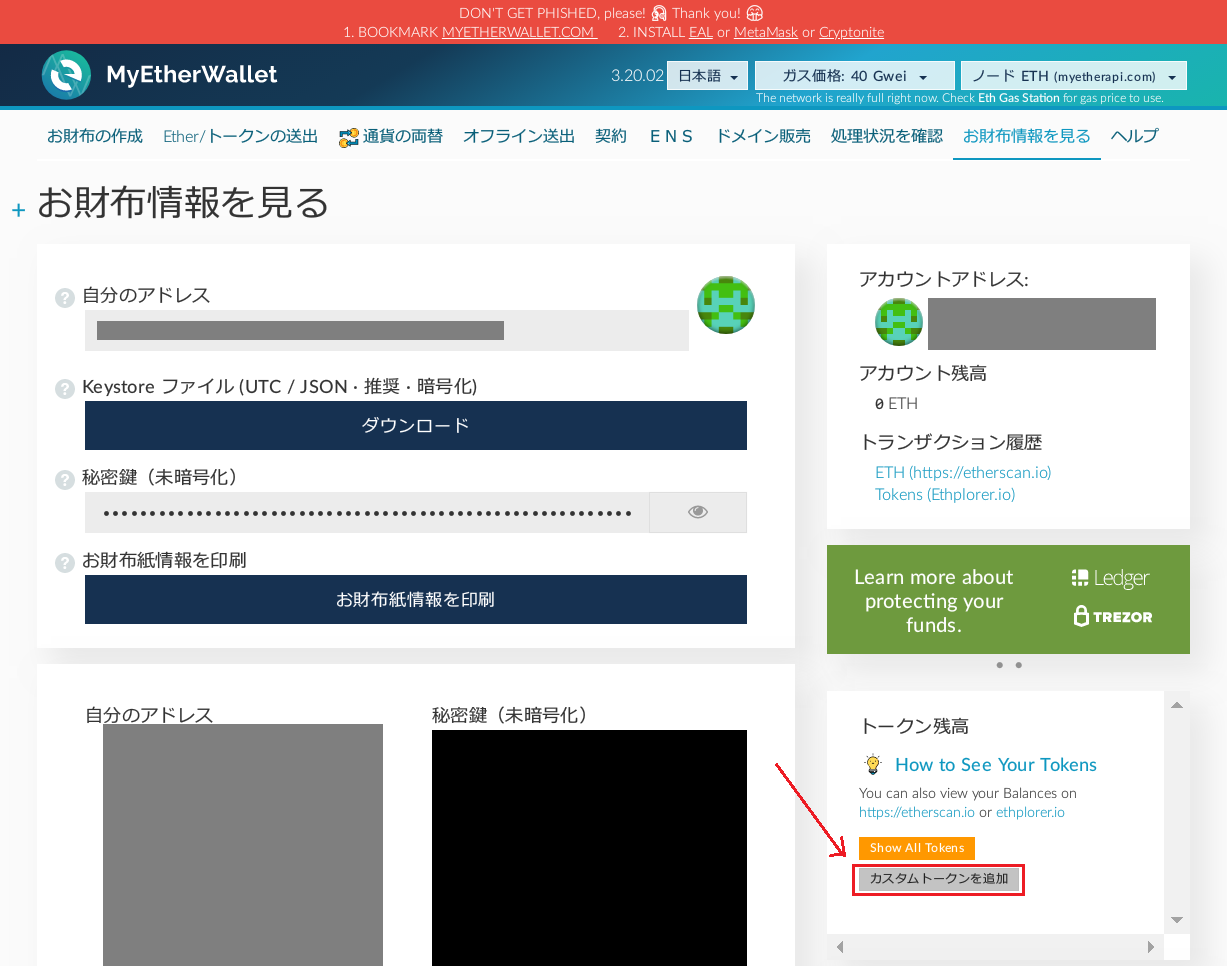Open the Tokens (Ethplorer.io) history link
The width and height of the screenshot is (1227, 966).
click(x=945, y=494)
